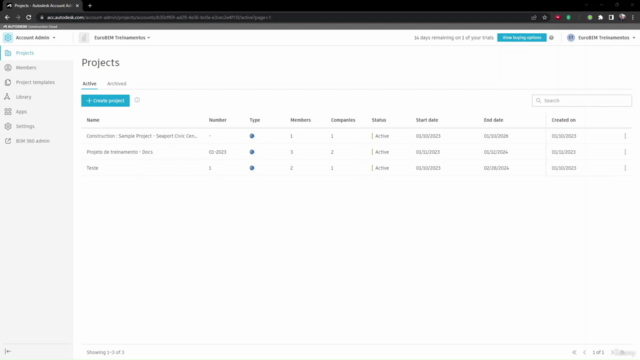Click the BIM 360 admin launch icon

[8, 141]
